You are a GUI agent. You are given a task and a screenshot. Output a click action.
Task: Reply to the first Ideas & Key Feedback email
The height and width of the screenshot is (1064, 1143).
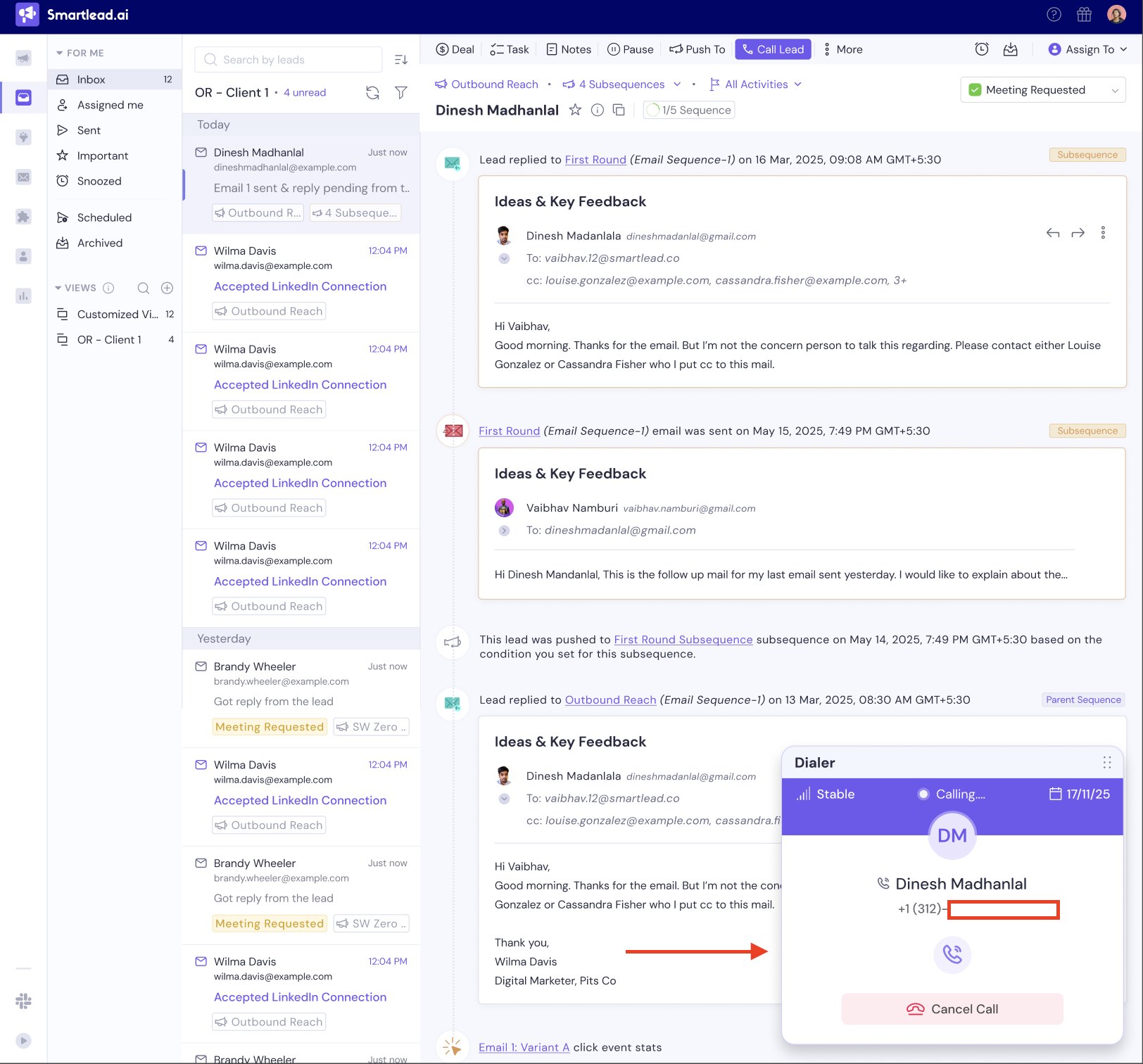coord(1053,233)
